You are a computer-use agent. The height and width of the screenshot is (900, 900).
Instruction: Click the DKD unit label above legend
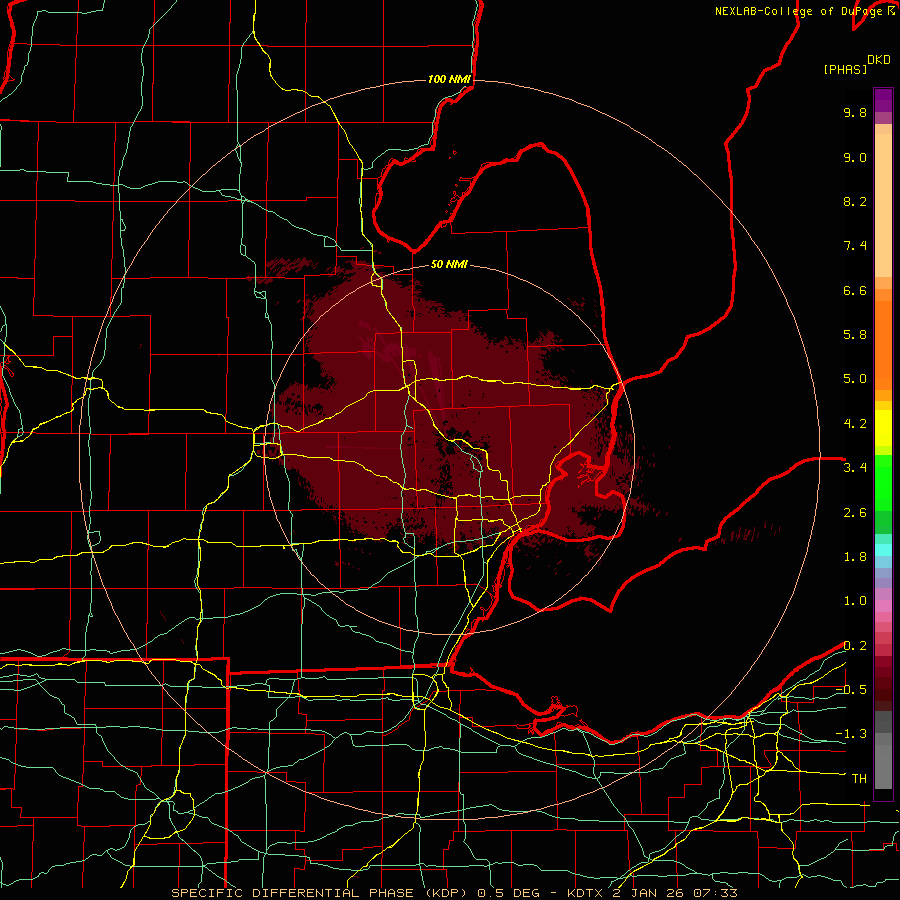click(879, 60)
